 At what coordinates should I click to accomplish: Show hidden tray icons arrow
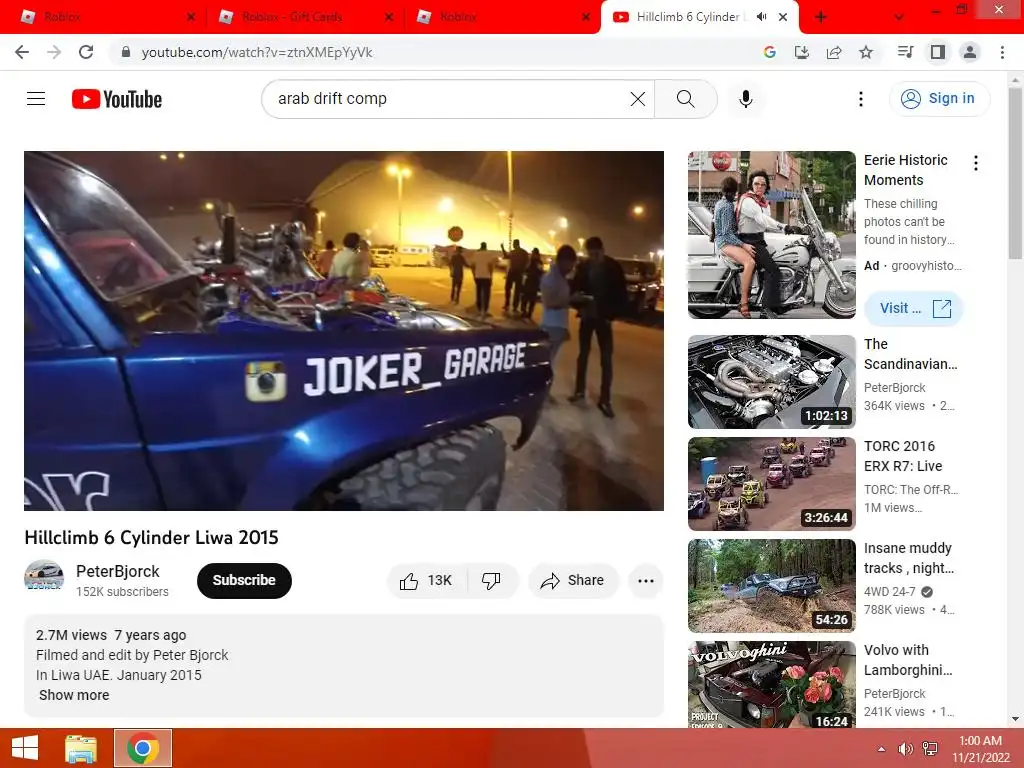point(881,749)
